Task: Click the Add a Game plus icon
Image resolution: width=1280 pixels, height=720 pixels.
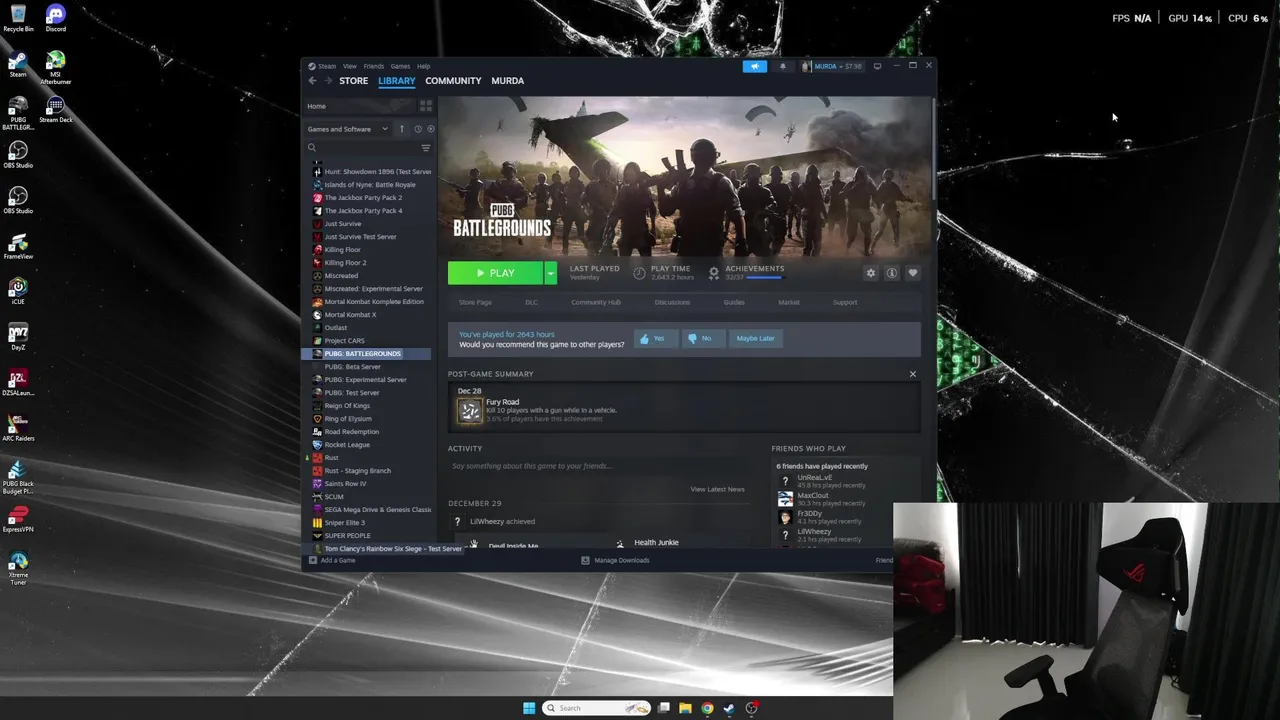Action: (x=313, y=560)
